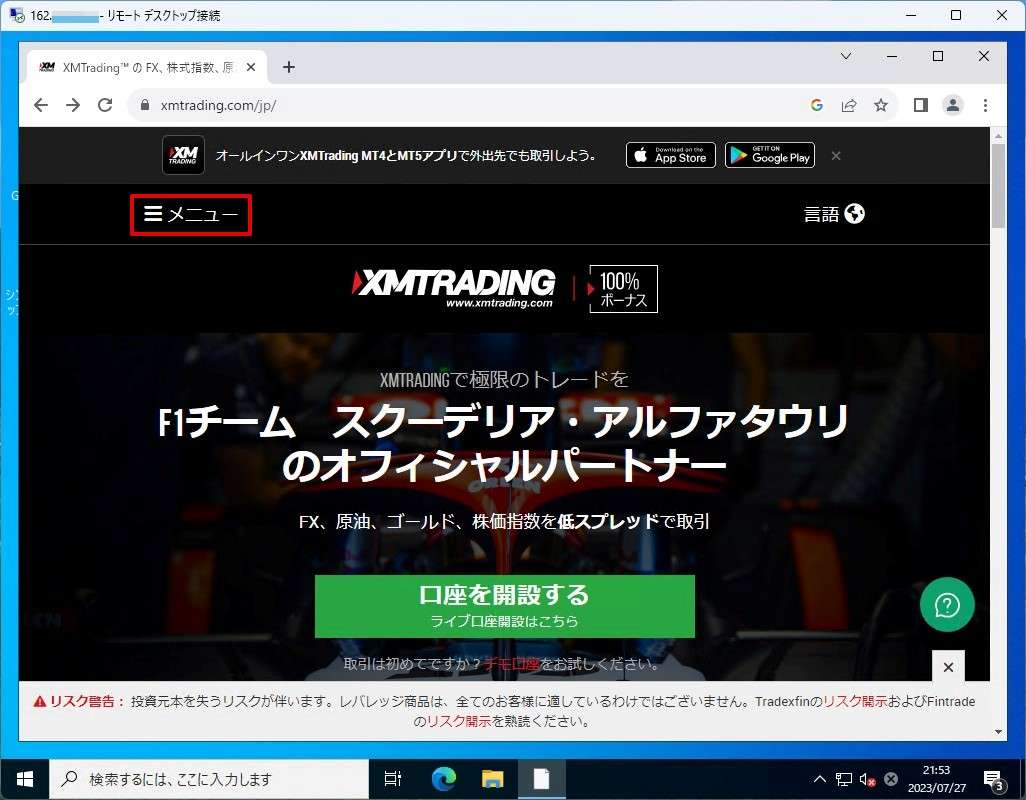Click the XMTRADING logo on the page

coord(453,288)
